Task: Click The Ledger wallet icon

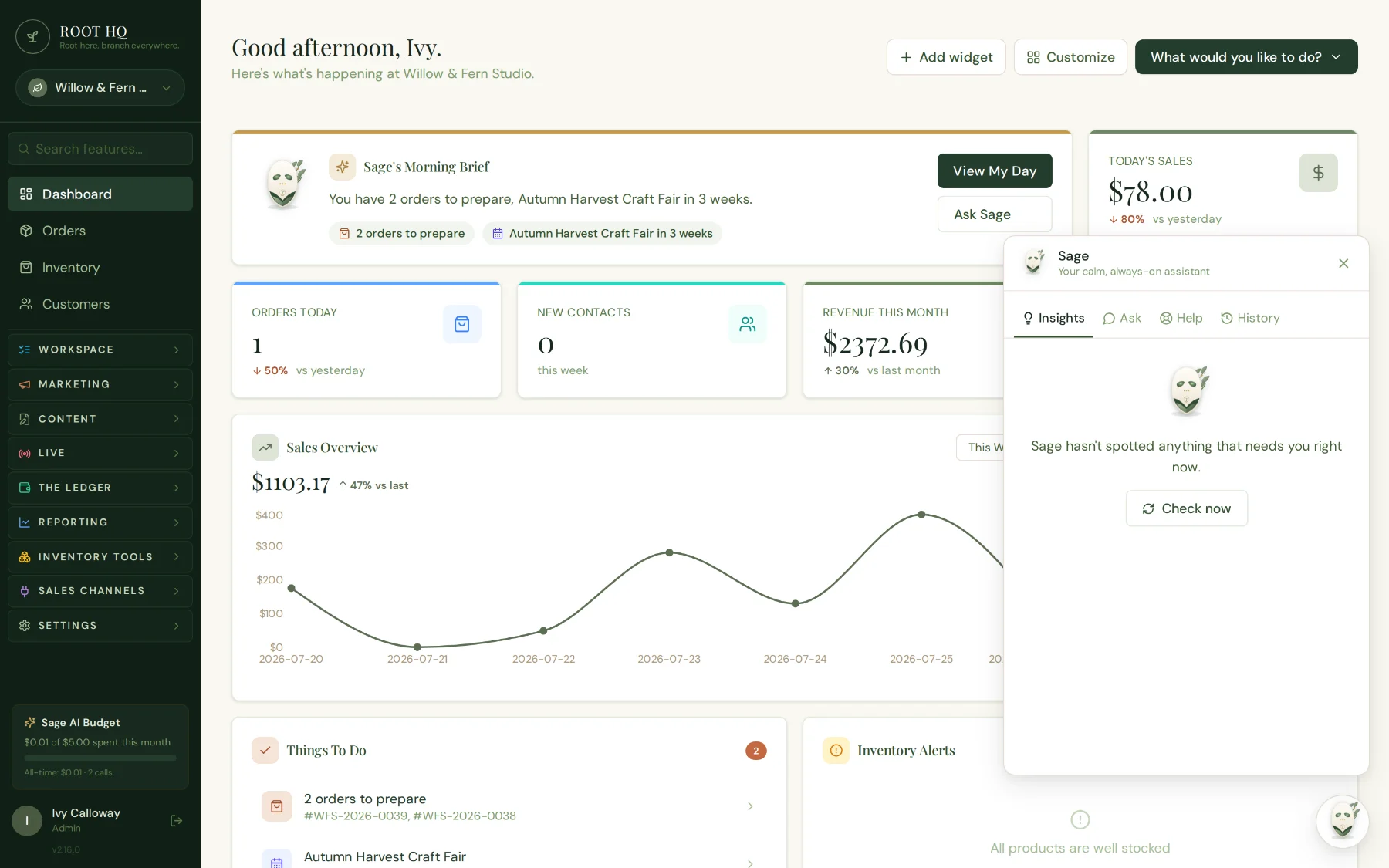Action: click(x=25, y=488)
